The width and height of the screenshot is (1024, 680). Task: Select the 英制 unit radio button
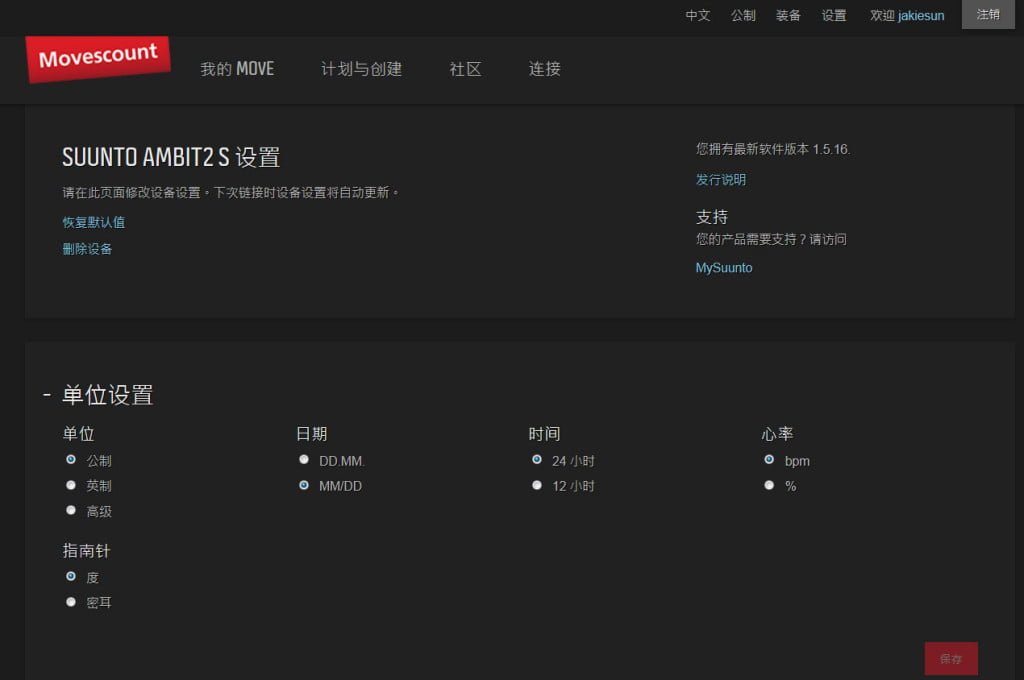tap(71, 485)
